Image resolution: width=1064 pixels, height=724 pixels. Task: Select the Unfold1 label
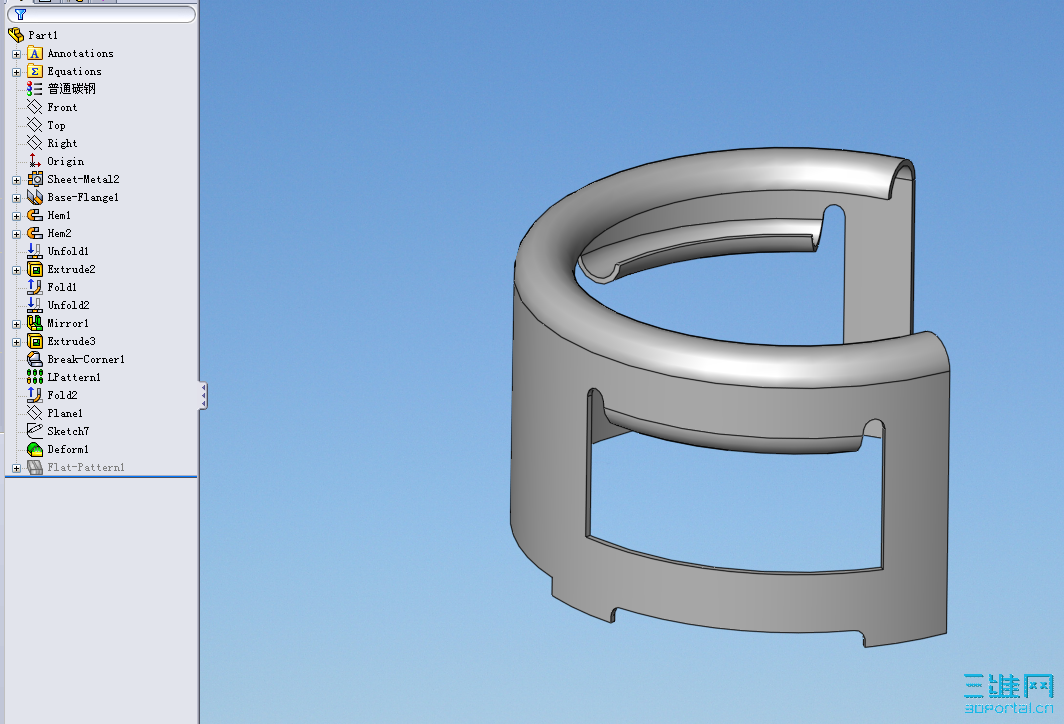click(x=68, y=251)
